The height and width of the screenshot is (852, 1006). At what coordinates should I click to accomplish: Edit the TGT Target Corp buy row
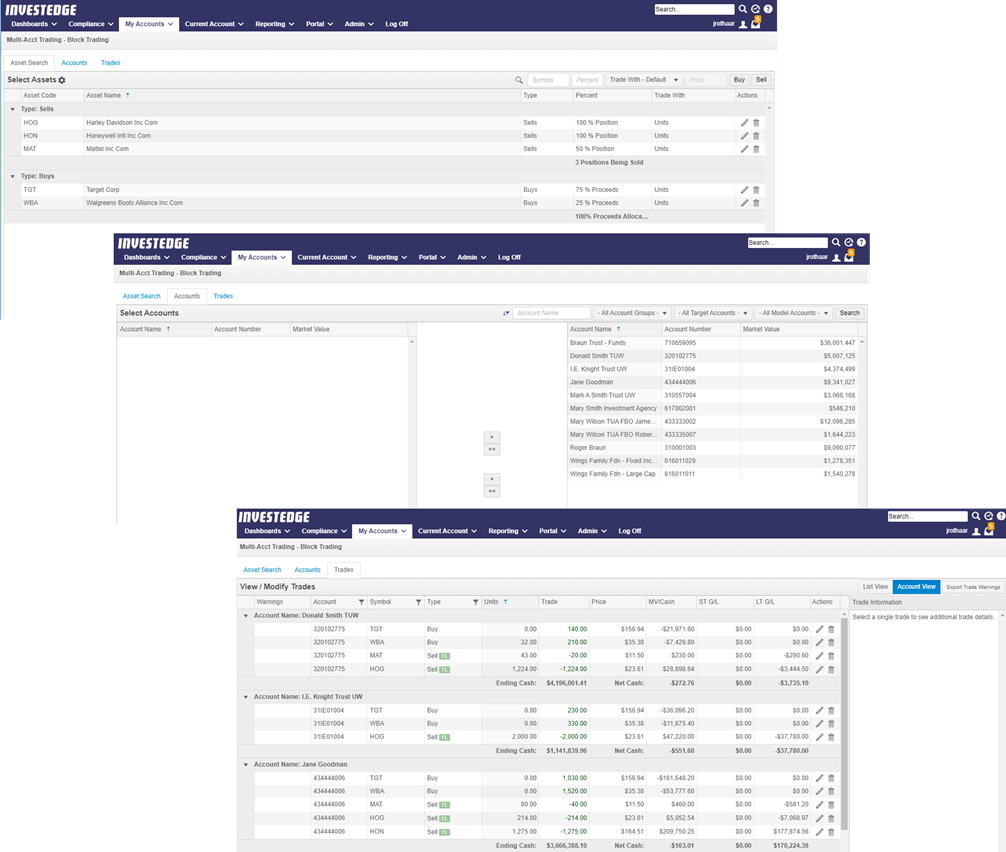pos(744,190)
